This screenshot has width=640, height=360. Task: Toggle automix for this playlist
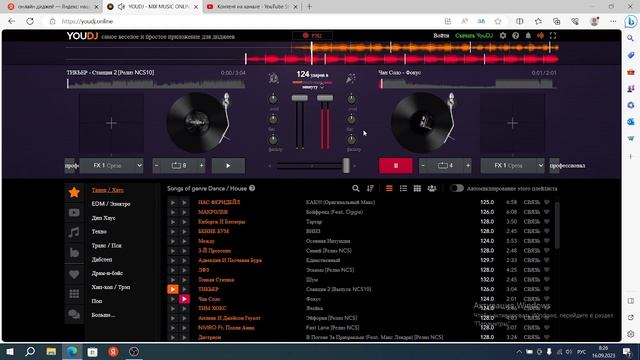457,188
